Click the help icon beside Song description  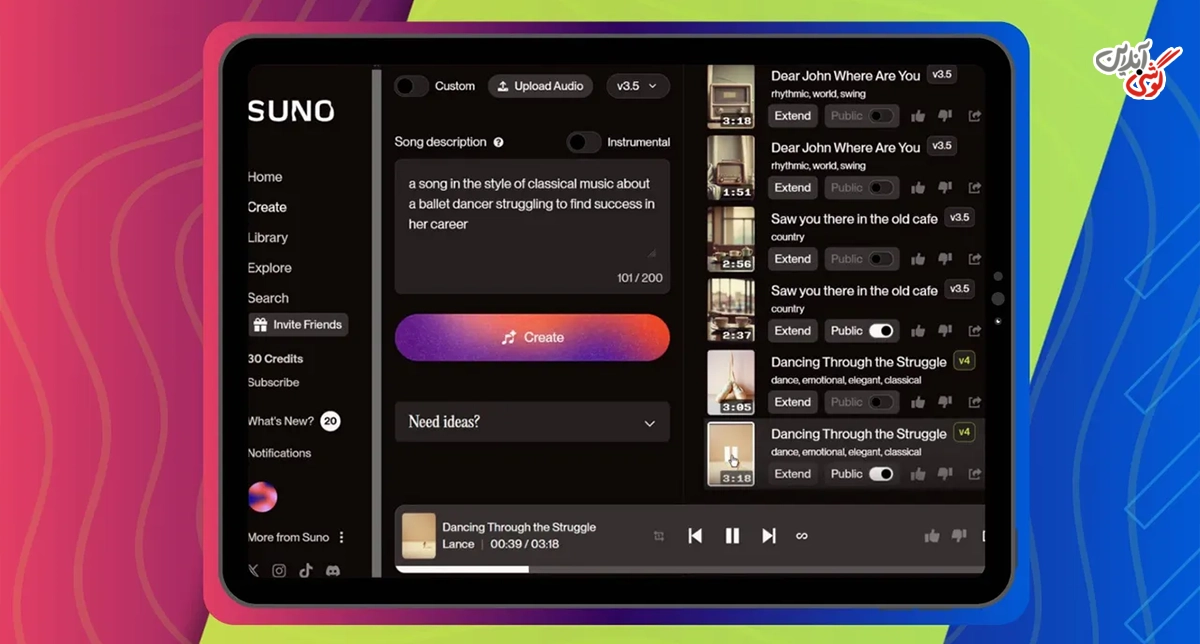(498, 143)
